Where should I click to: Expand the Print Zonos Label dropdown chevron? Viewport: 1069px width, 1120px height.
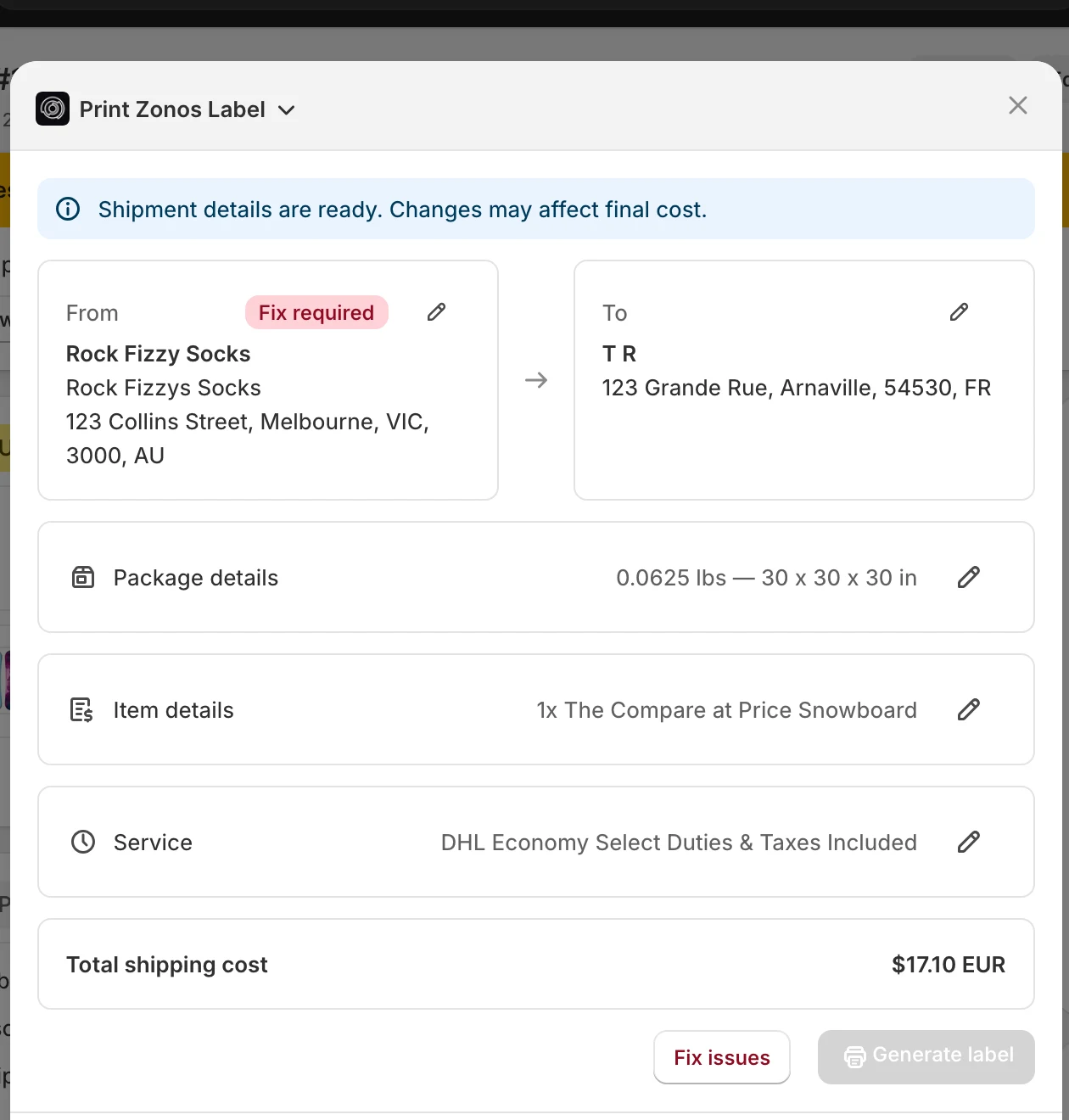coord(287,110)
